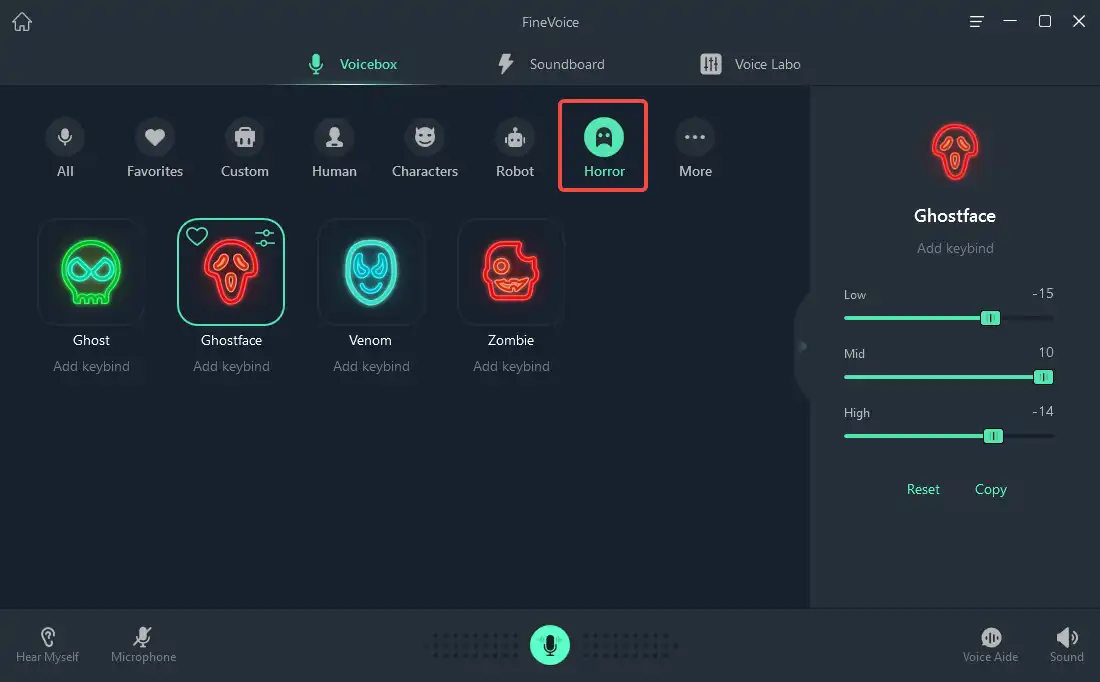The image size is (1100, 682).
Task: Add keybind for Venom voice
Action: (371, 366)
